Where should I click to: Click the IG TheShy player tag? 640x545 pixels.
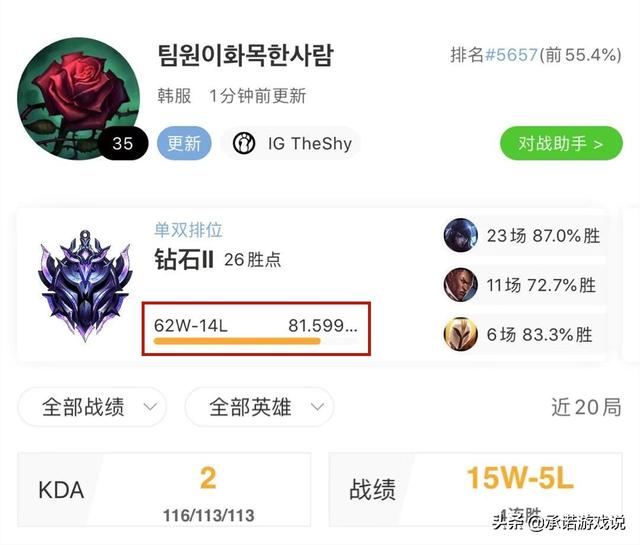point(291,143)
